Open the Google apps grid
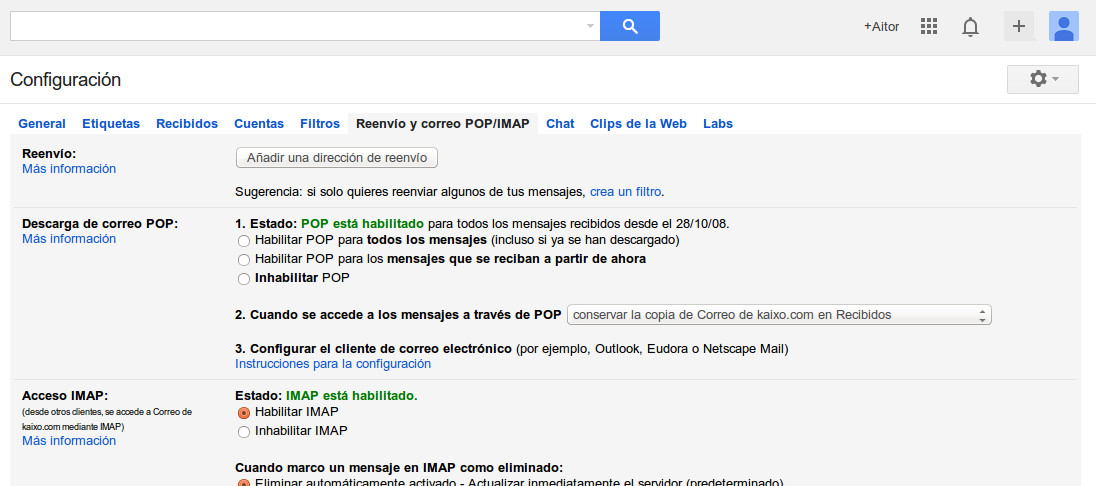1096x486 pixels. [928, 26]
